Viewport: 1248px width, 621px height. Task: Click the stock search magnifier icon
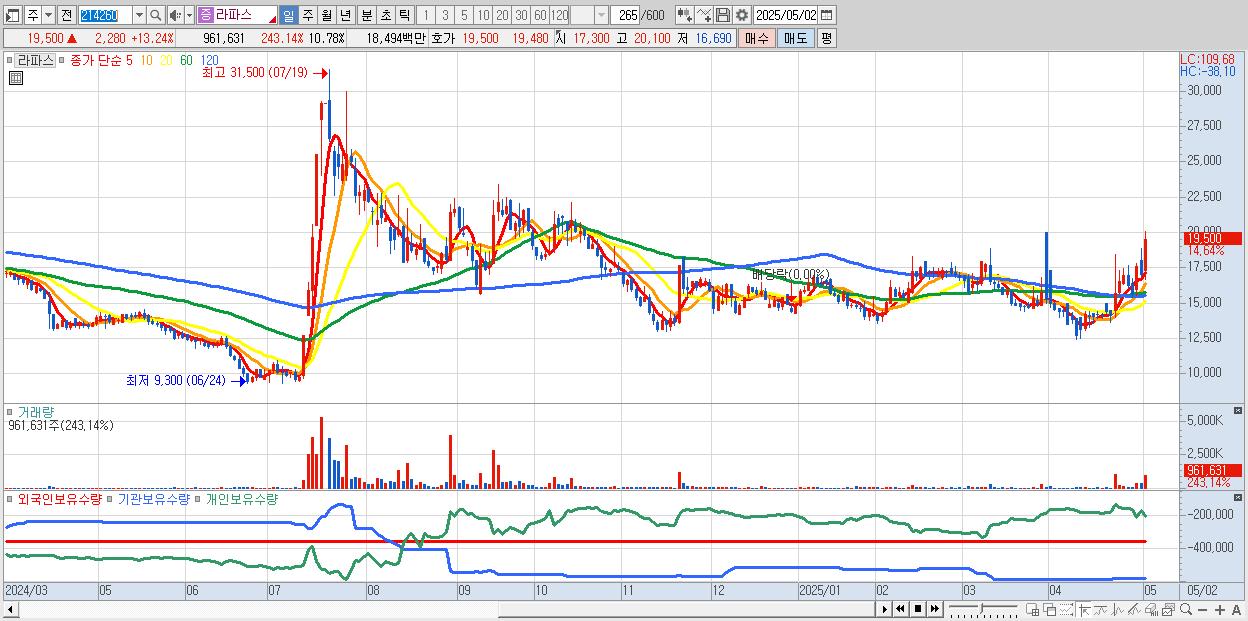coord(156,15)
